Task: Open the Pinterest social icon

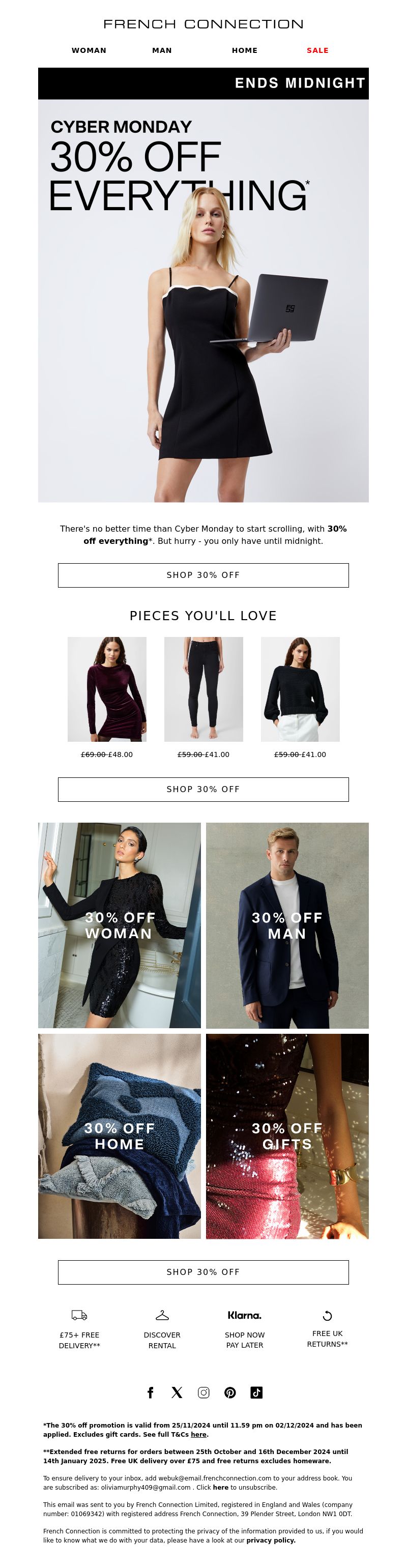Action: (230, 1392)
